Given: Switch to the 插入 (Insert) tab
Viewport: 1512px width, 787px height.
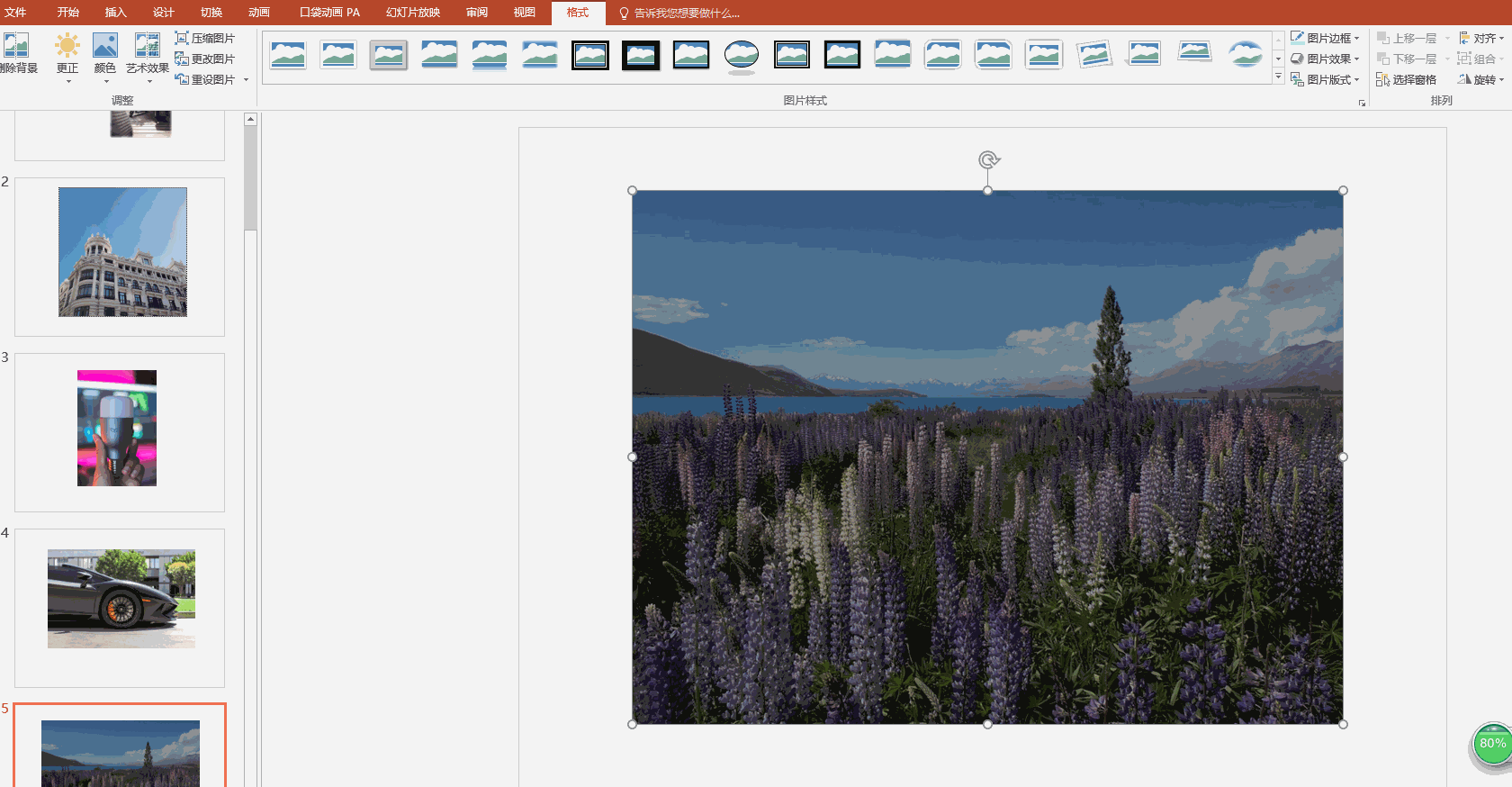Looking at the screenshot, I should (x=115, y=13).
